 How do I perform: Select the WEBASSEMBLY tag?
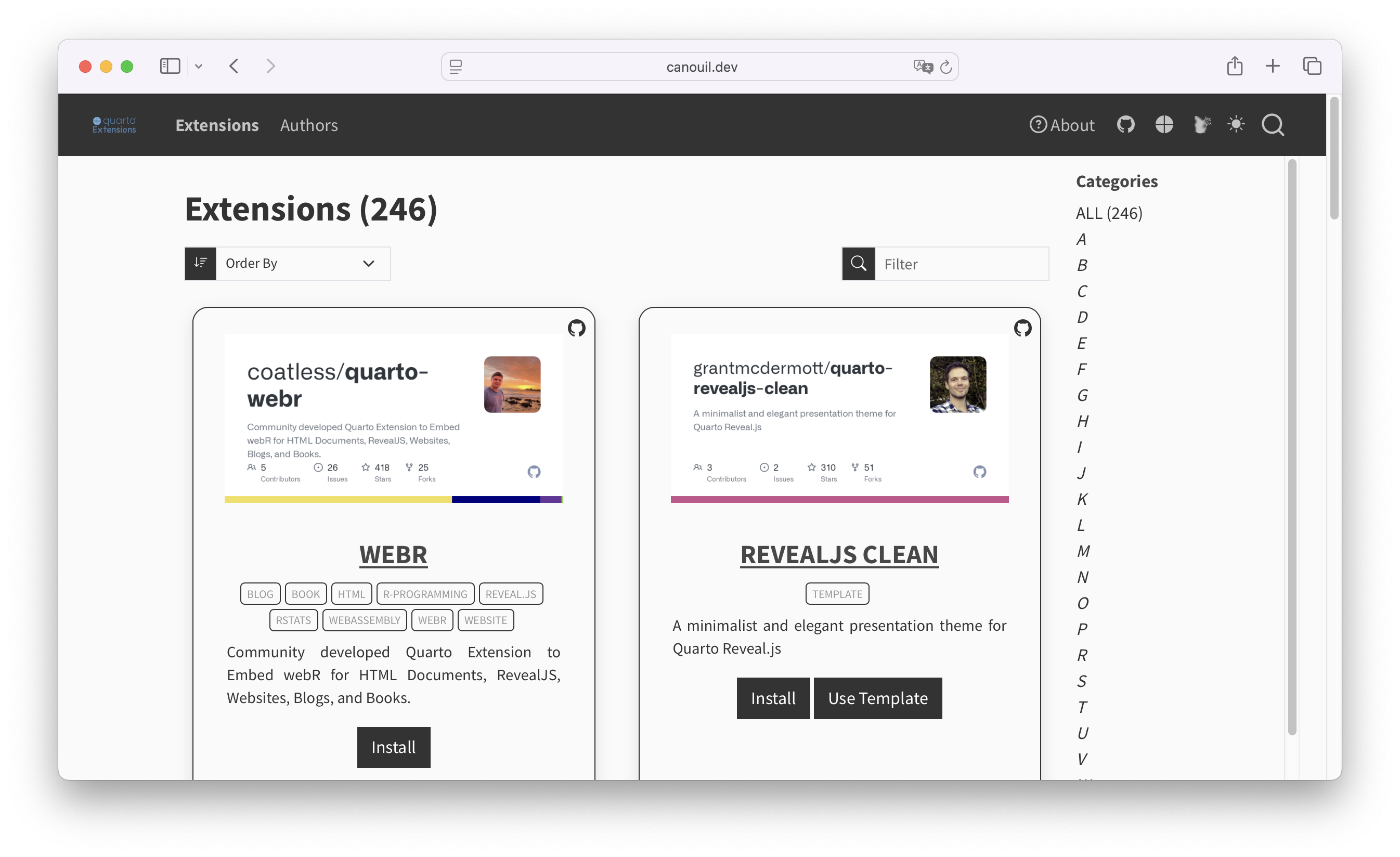365,619
